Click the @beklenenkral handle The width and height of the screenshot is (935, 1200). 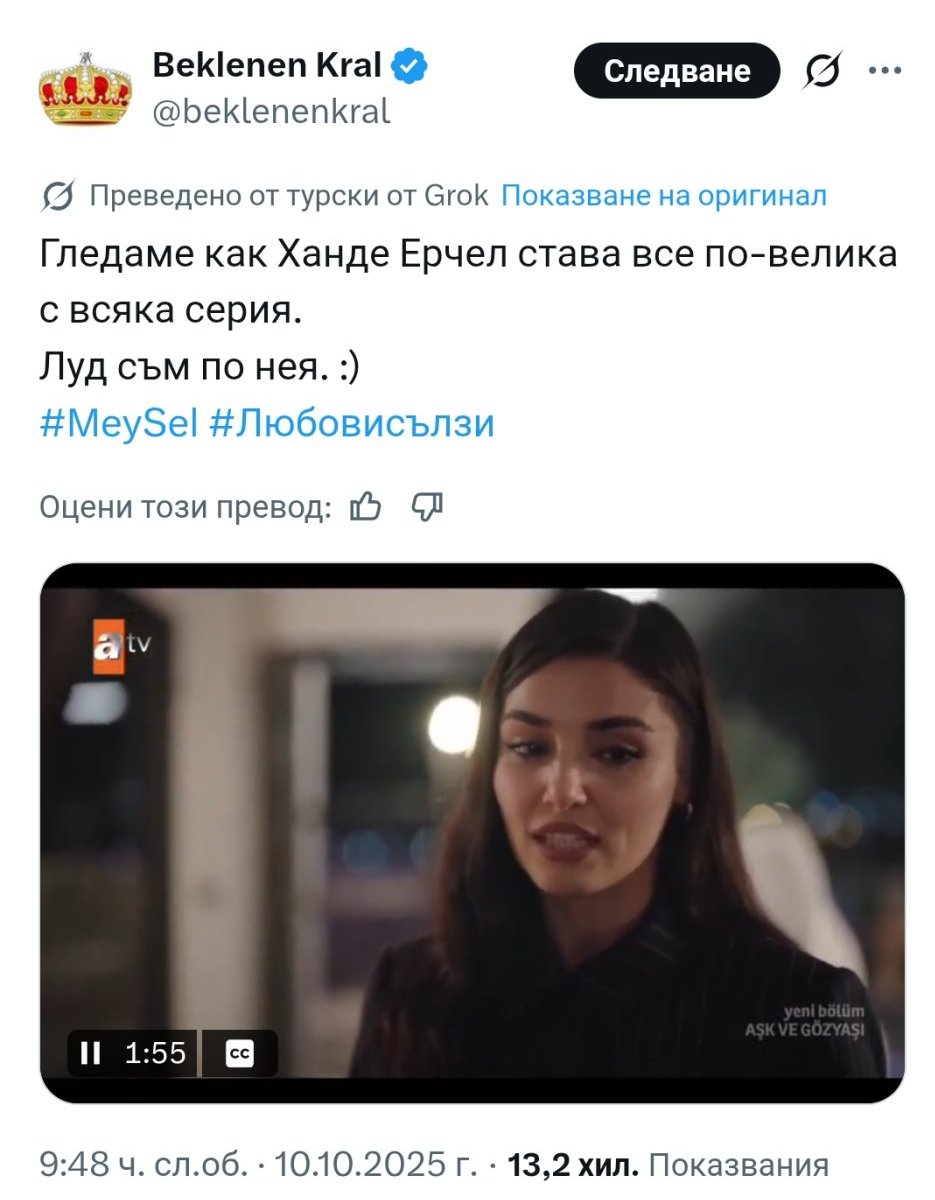(271, 111)
